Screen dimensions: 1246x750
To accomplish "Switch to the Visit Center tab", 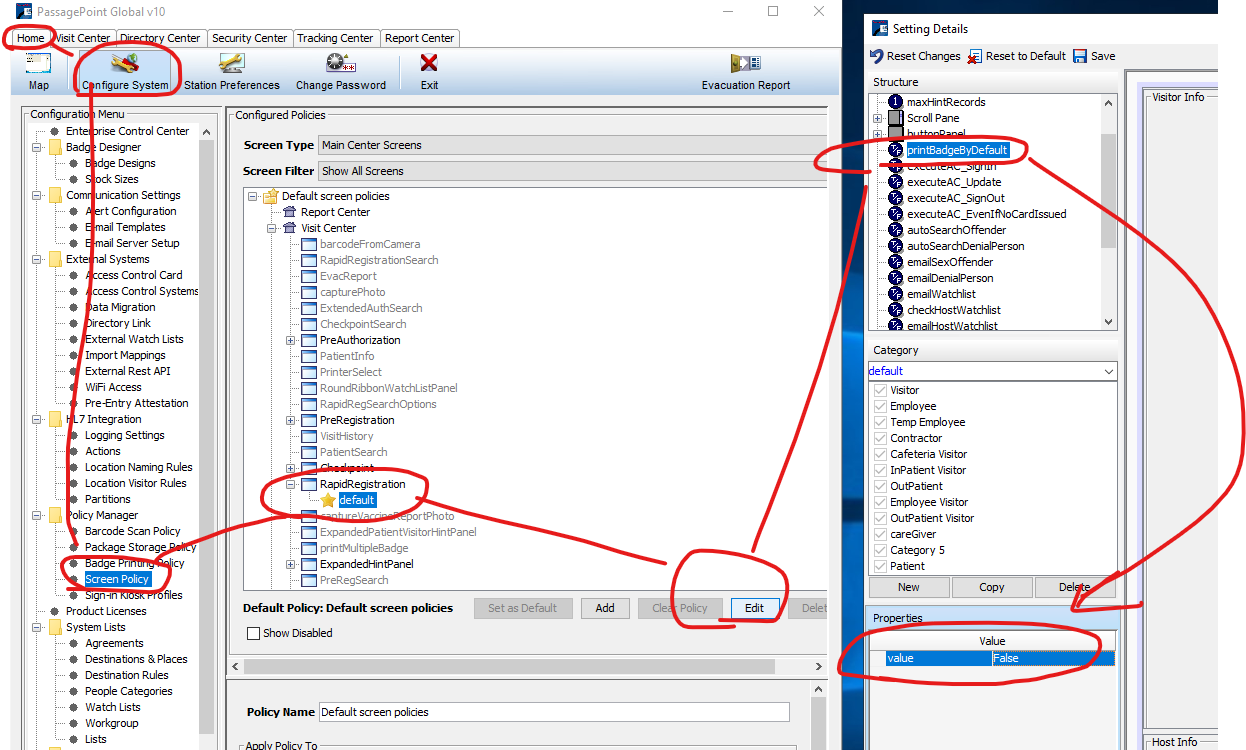I will tap(82, 38).
